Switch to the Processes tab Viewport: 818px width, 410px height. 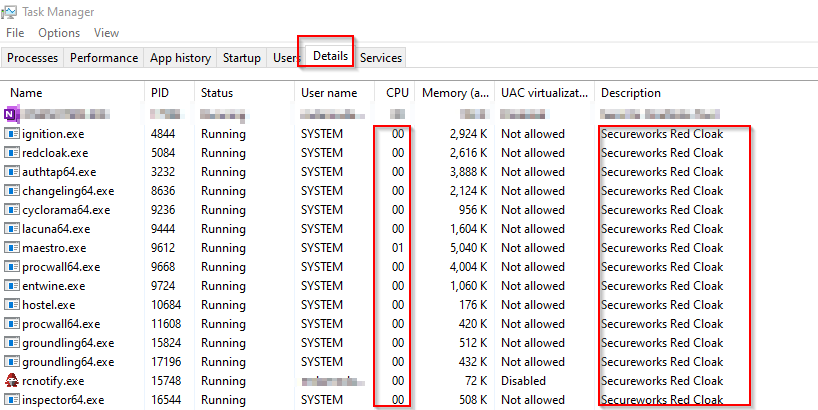tap(32, 57)
